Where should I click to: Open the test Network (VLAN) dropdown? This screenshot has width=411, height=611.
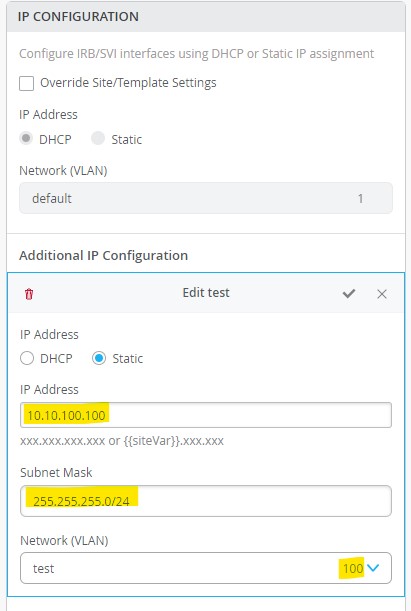(x=206, y=568)
